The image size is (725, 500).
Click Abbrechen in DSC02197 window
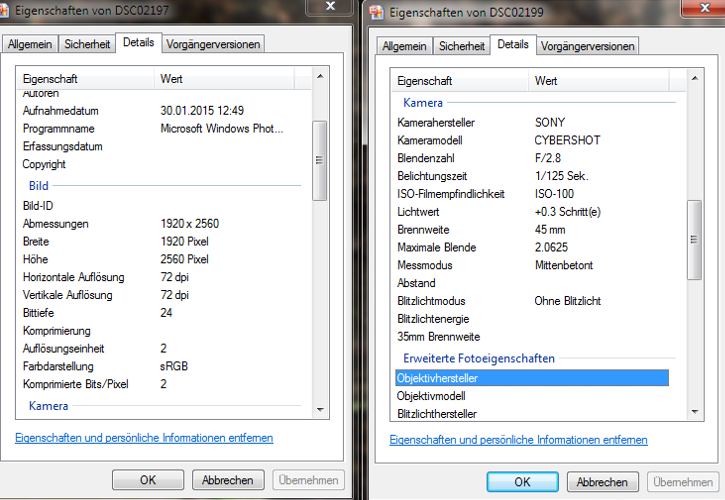tap(228, 480)
